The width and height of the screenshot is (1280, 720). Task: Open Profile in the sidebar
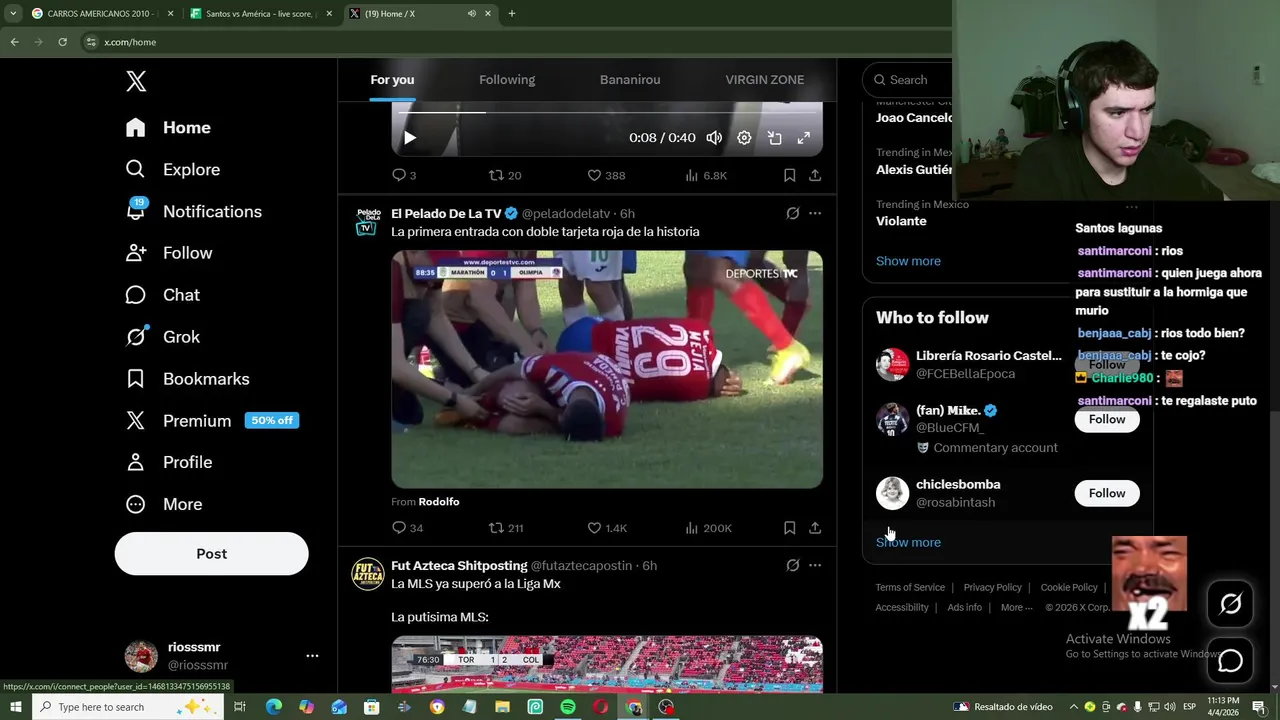pos(168,462)
